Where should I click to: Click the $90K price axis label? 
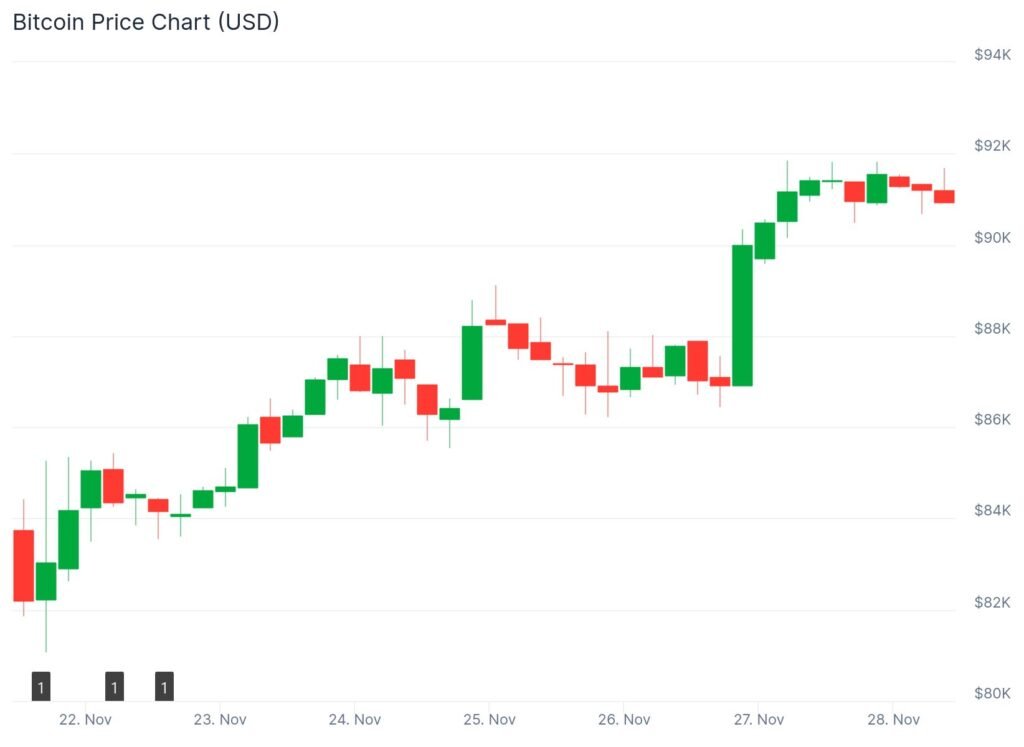point(992,238)
